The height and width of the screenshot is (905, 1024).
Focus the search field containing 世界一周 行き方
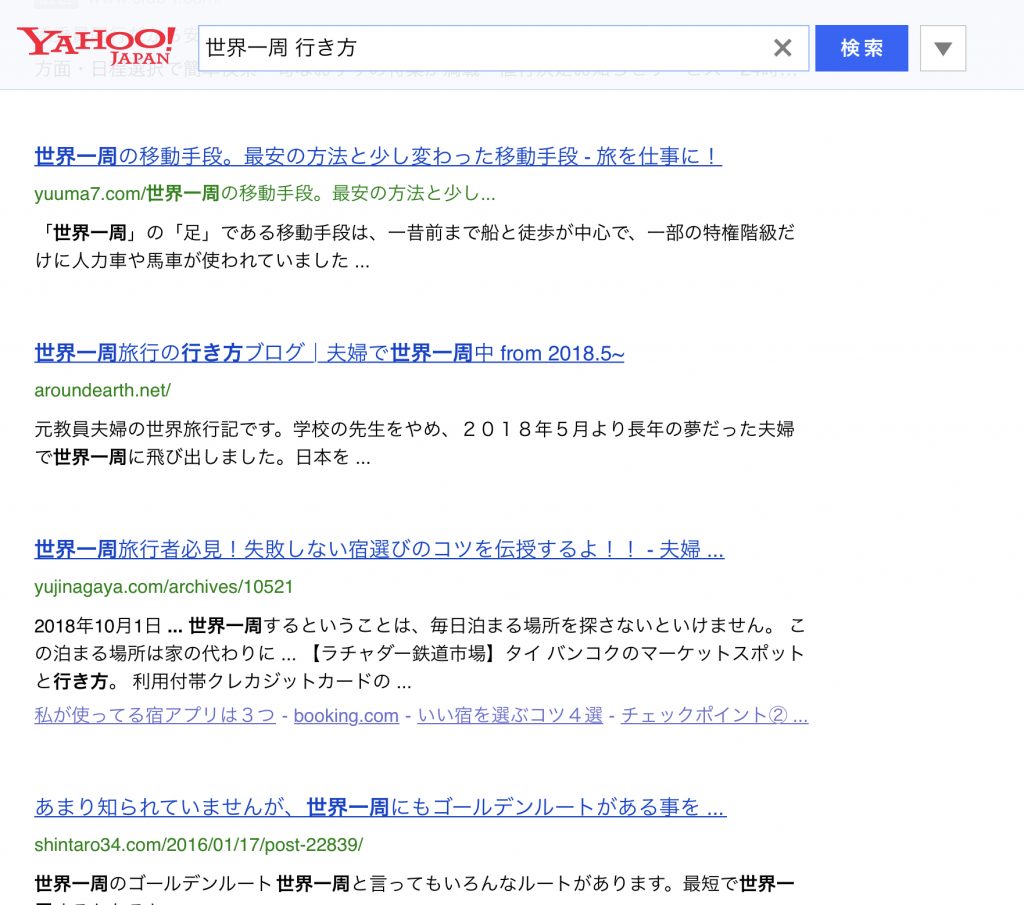(x=480, y=48)
